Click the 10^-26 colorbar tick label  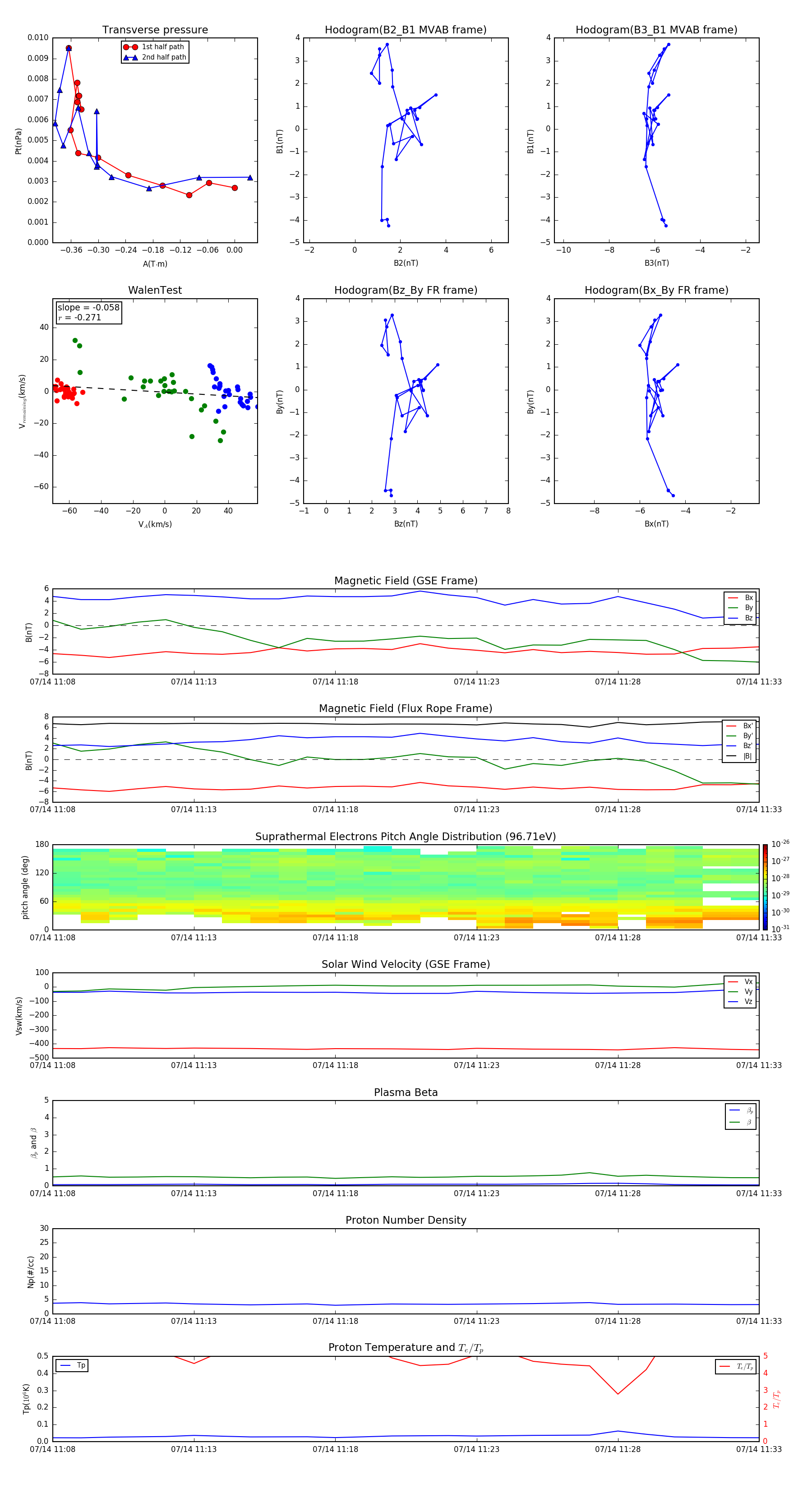pos(780,844)
